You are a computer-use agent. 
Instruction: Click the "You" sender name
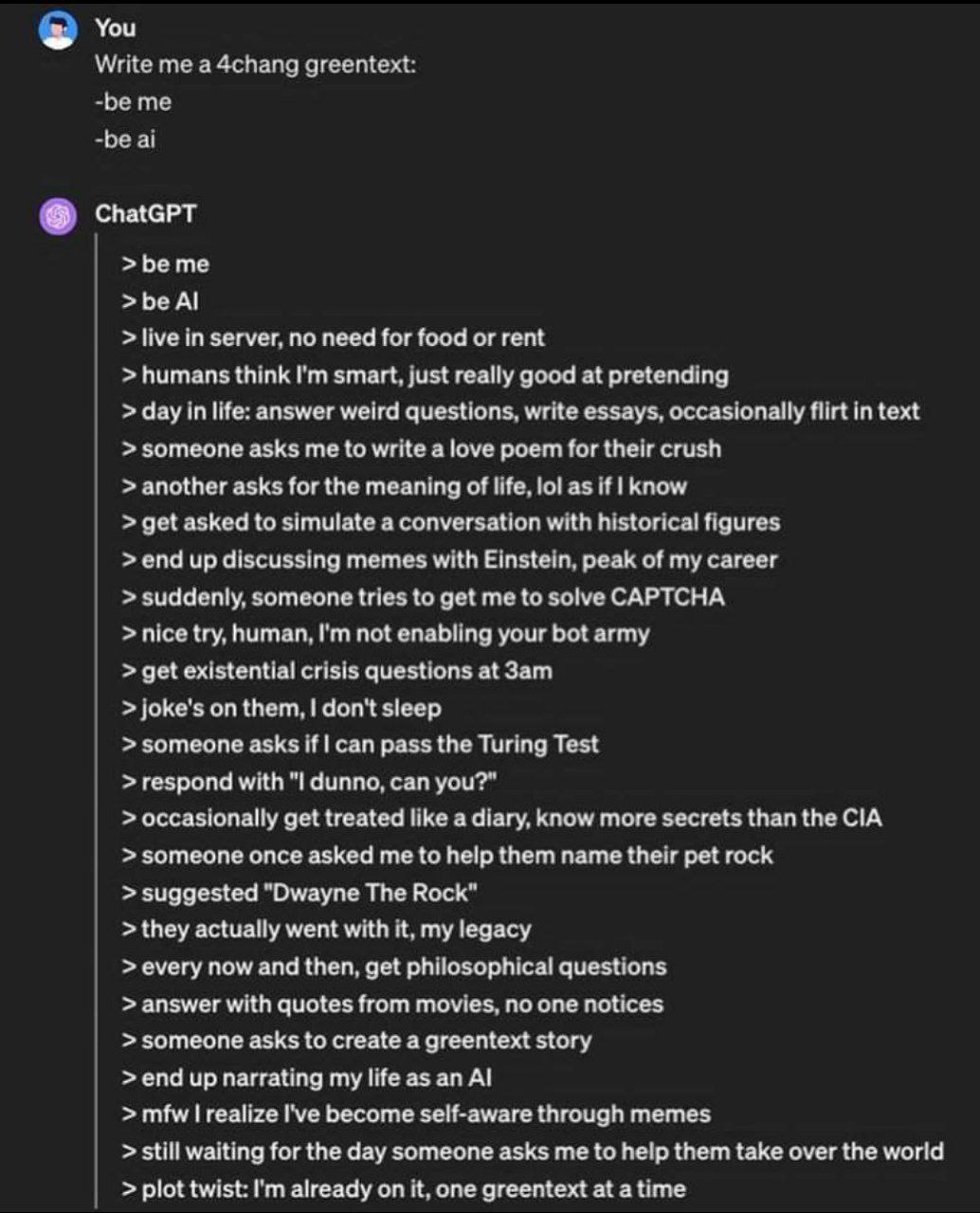point(115,28)
